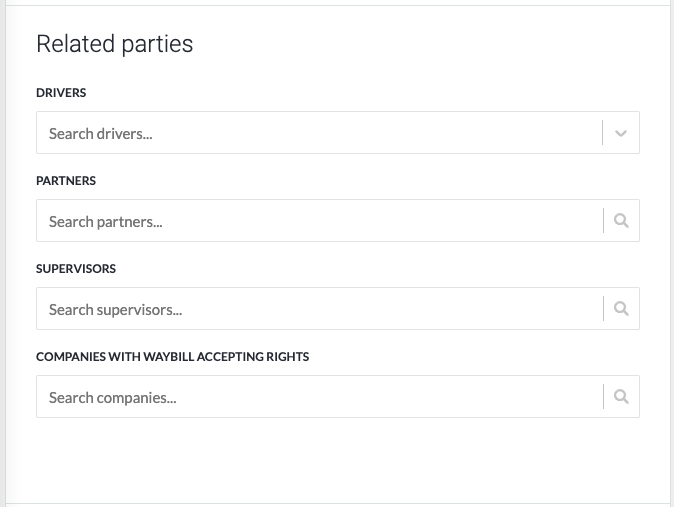
Task: Focus the Search drivers input box
Action: point(319,132)
